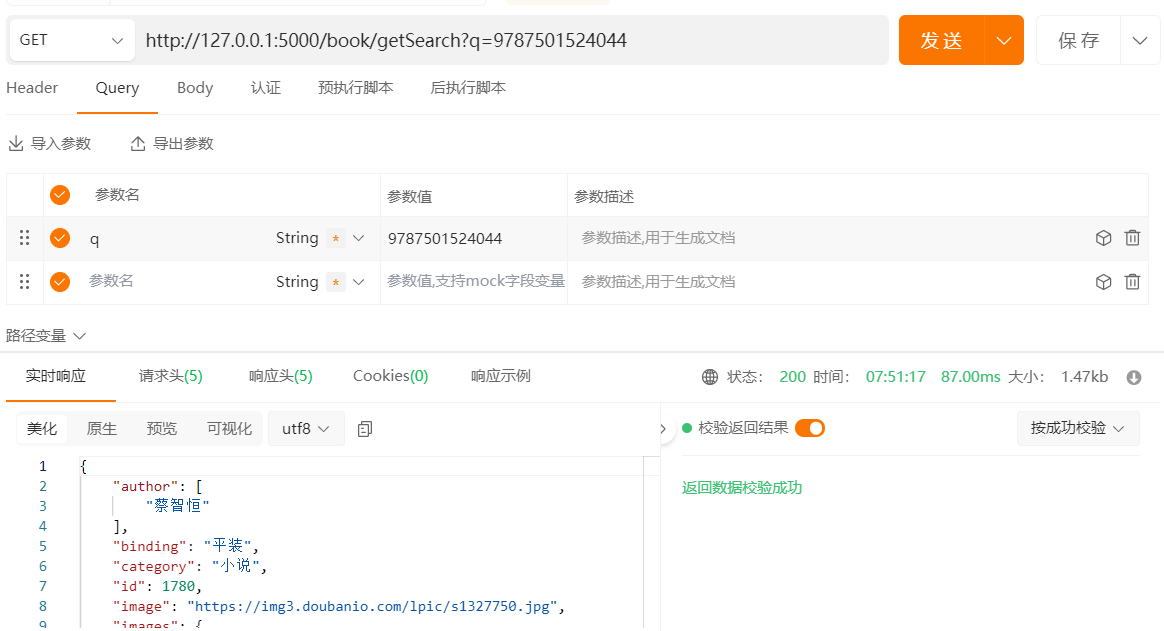Open String type dropdown for empty row
1164x631 pixels.
click(359, 282)
